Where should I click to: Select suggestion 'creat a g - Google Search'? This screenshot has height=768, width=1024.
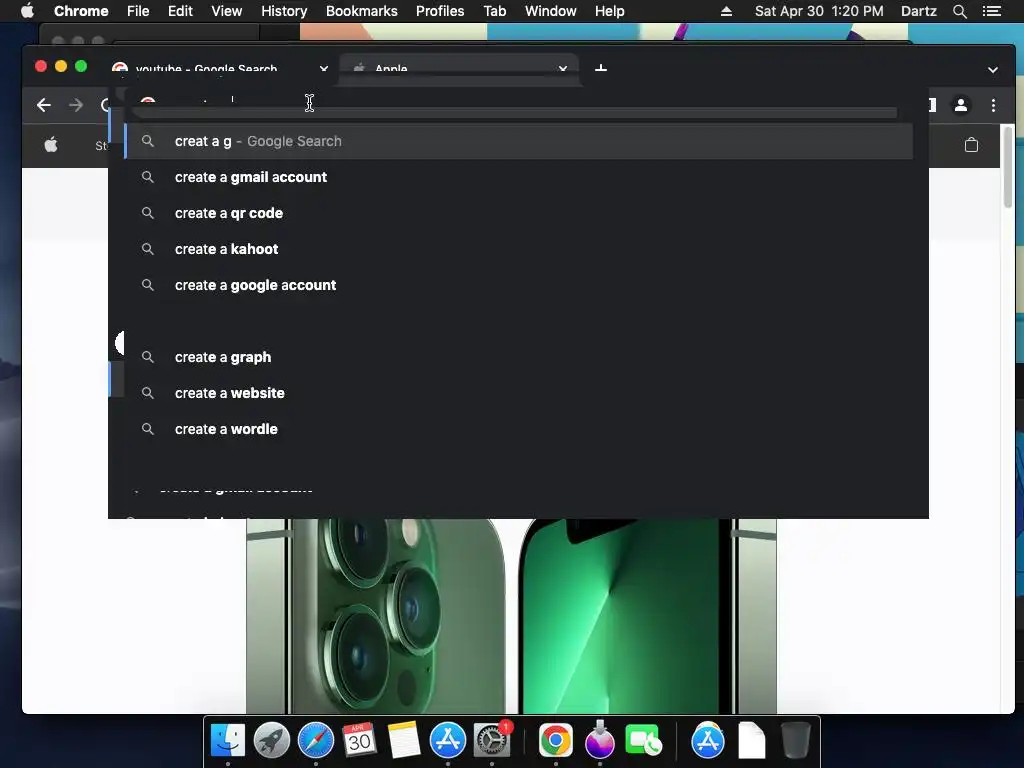tap(519, 141)
